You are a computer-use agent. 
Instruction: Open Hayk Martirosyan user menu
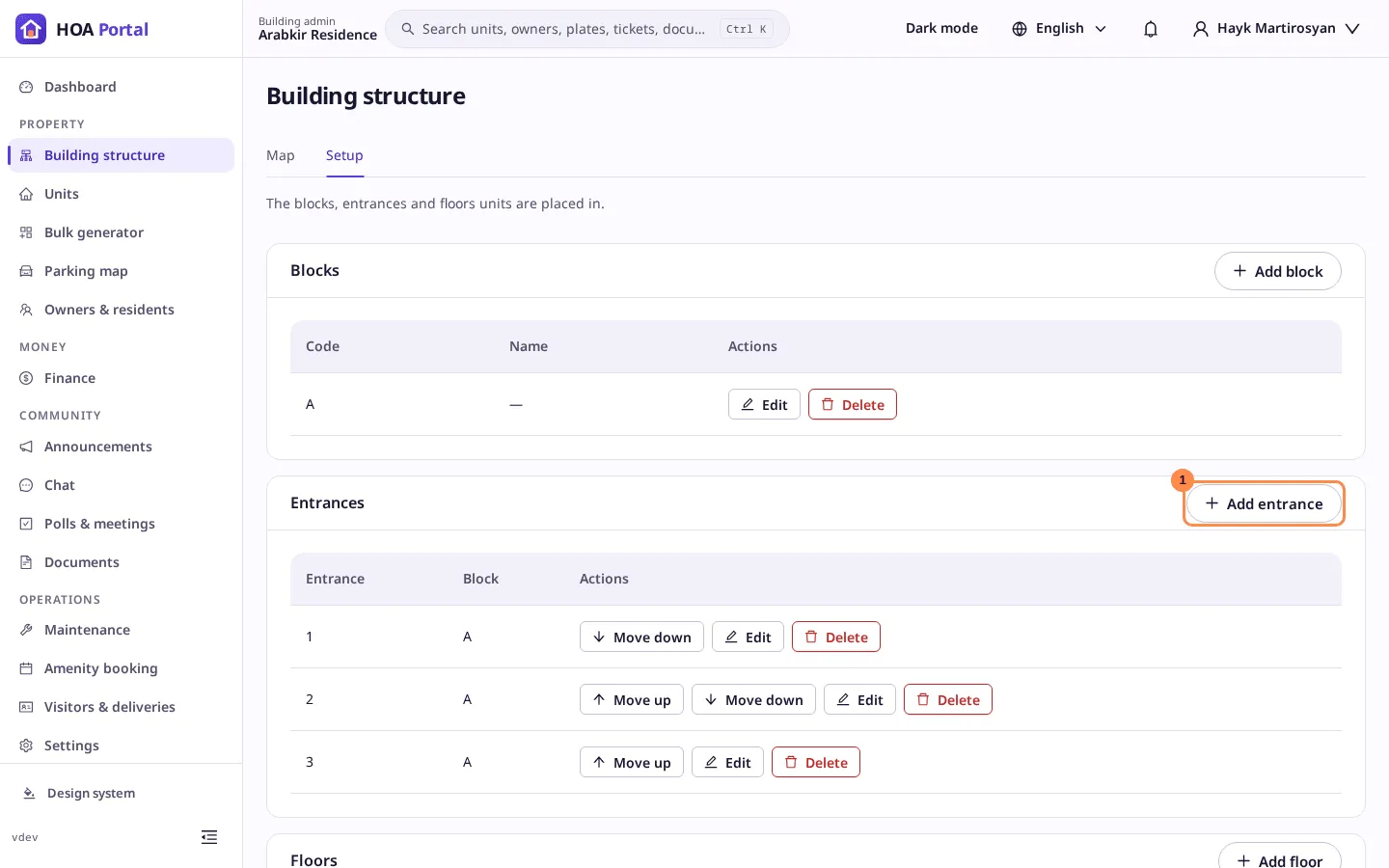(x=1276, y=29)
